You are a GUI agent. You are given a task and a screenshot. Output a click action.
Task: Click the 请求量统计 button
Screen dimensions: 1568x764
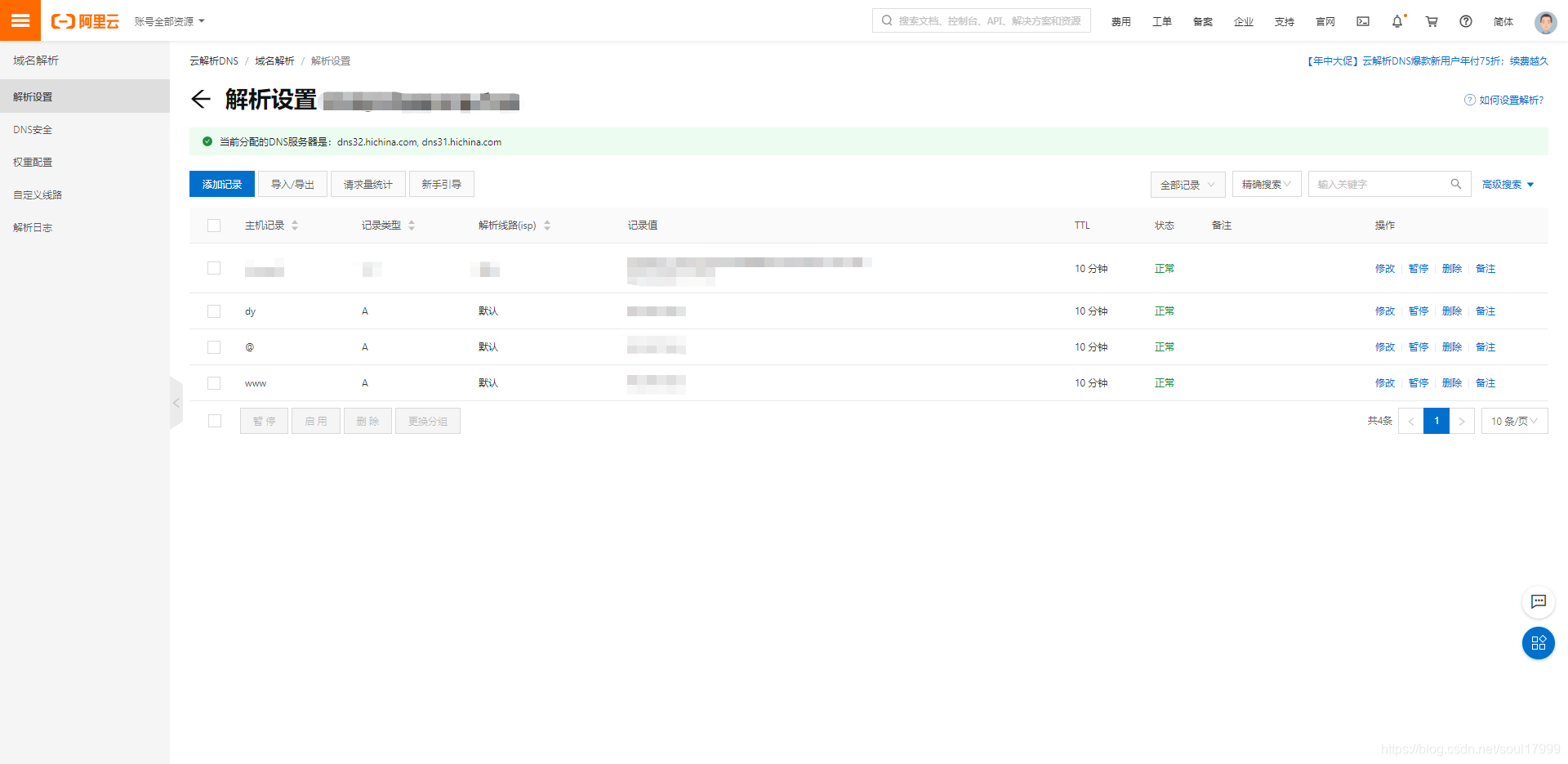[x=367, y=184]
